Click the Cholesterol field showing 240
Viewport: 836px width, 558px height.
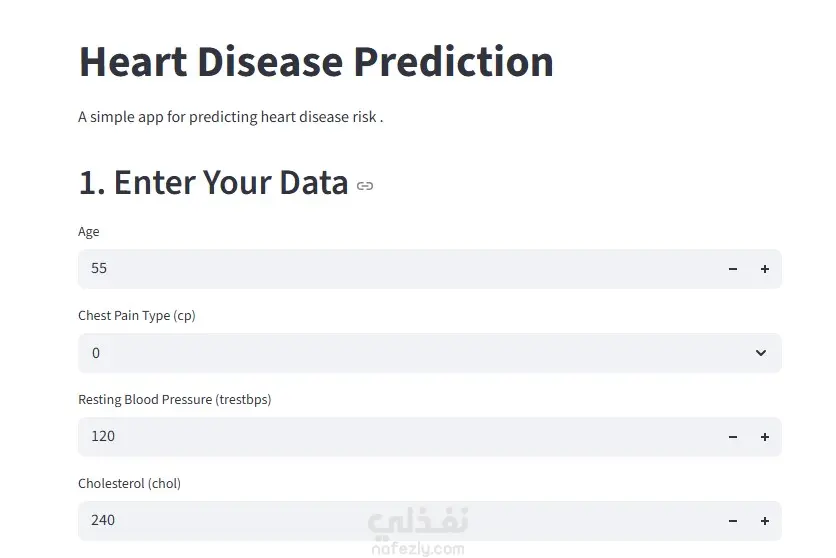(390, 521)
